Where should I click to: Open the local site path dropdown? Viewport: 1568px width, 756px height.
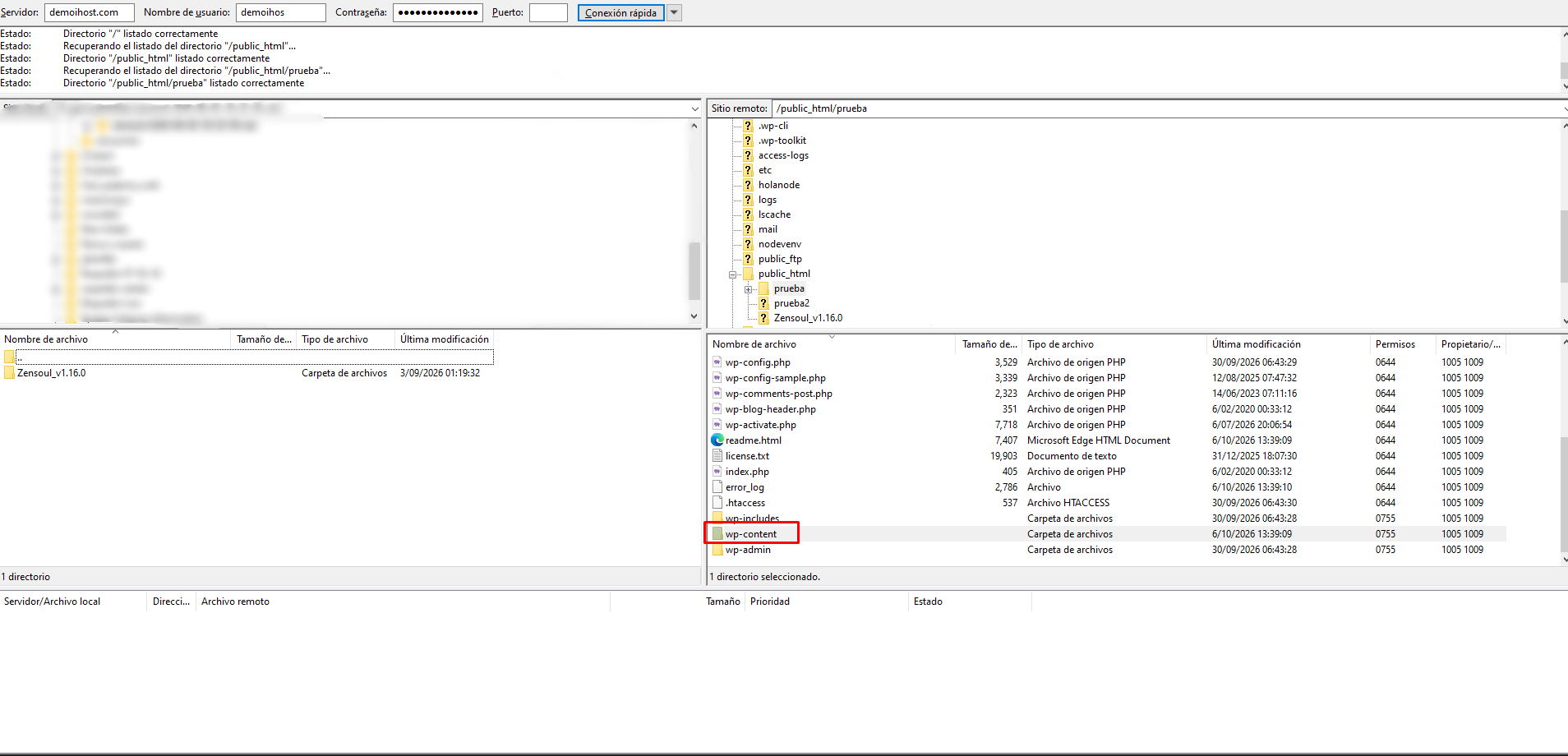click(695, 108)
